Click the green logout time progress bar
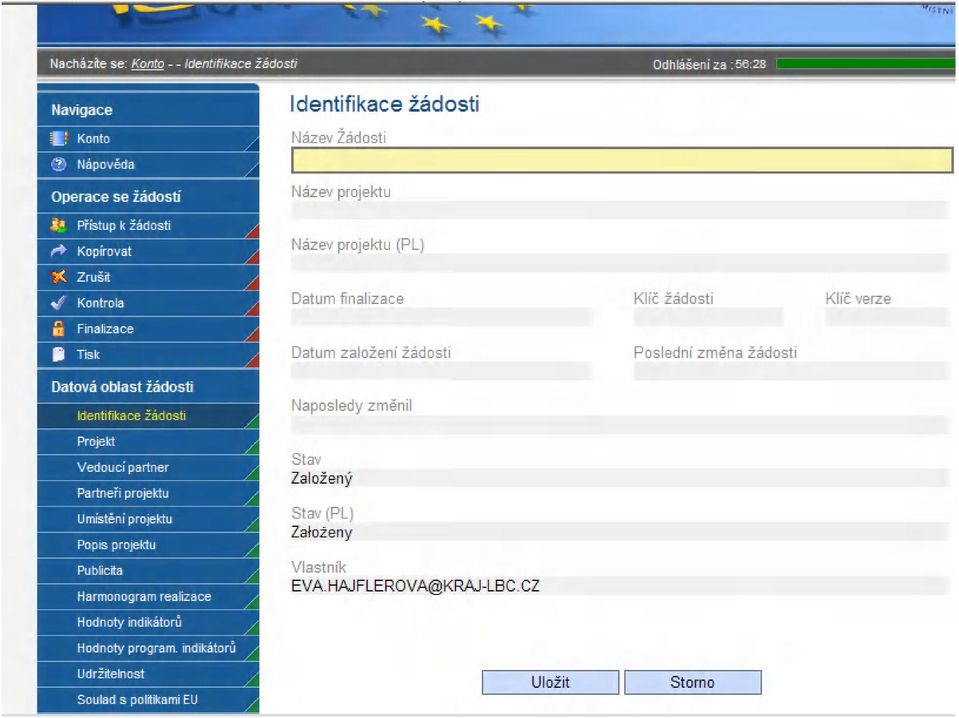 (x=865, y=64)
